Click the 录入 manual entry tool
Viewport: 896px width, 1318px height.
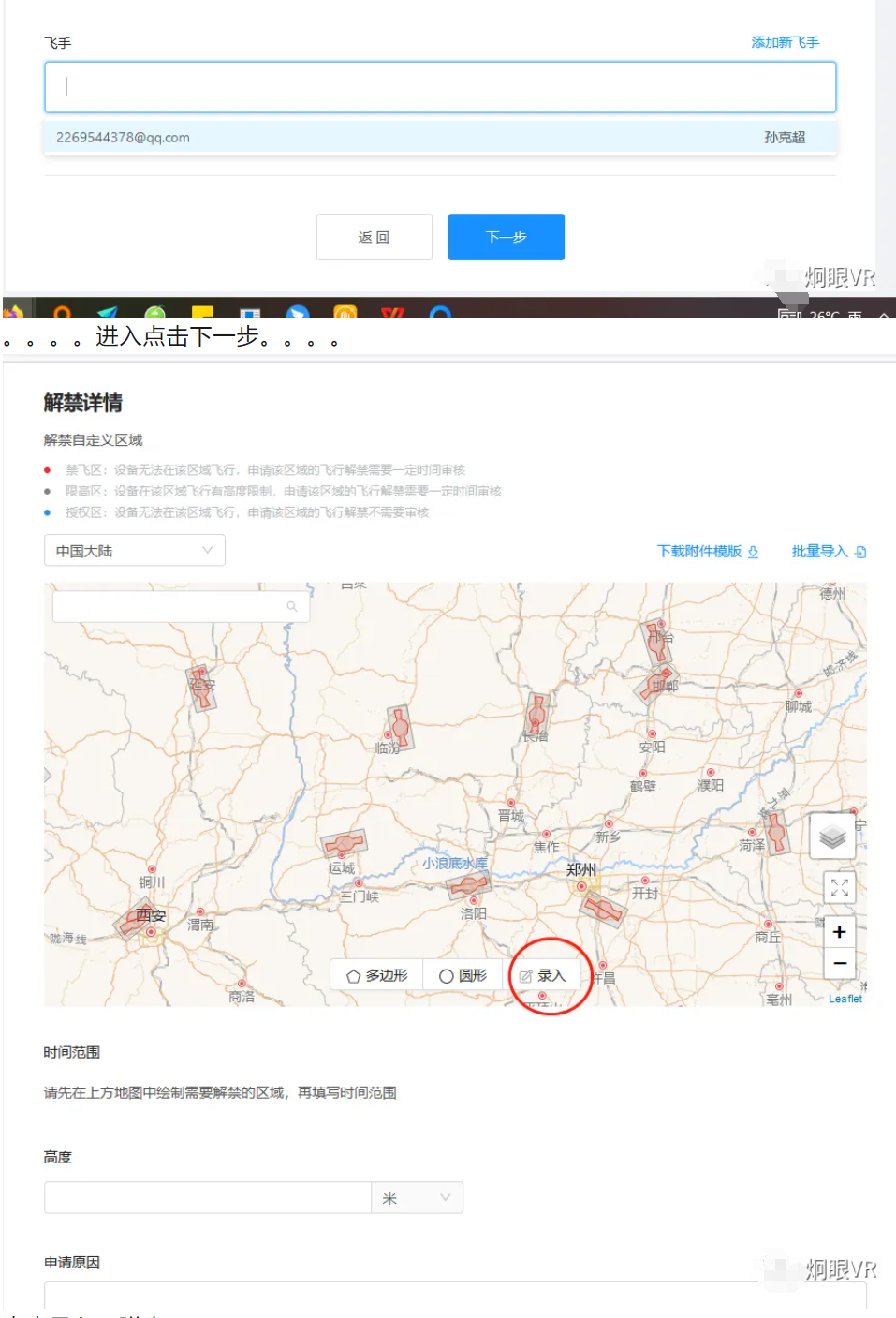tap(543, 975)
